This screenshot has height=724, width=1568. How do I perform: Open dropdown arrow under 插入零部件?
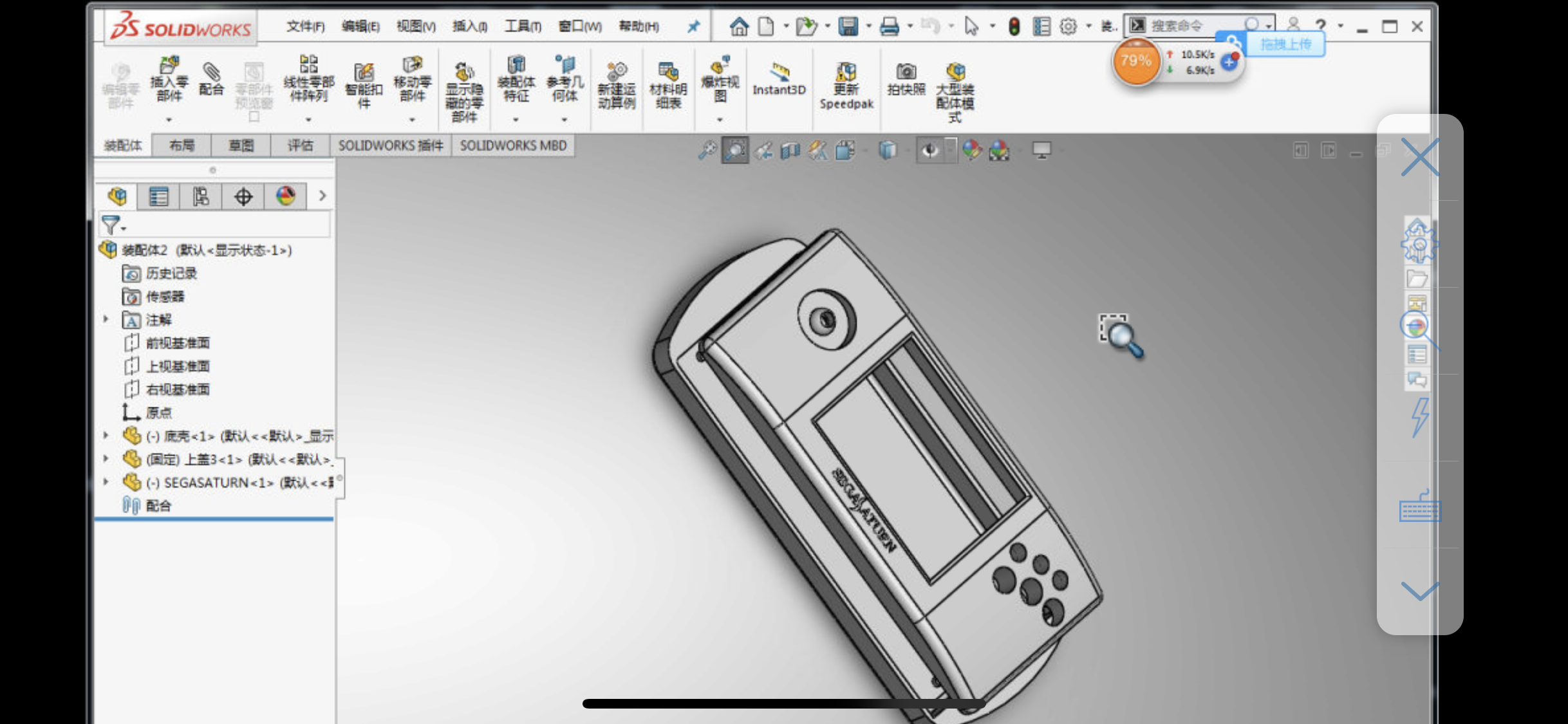[169, 120]
